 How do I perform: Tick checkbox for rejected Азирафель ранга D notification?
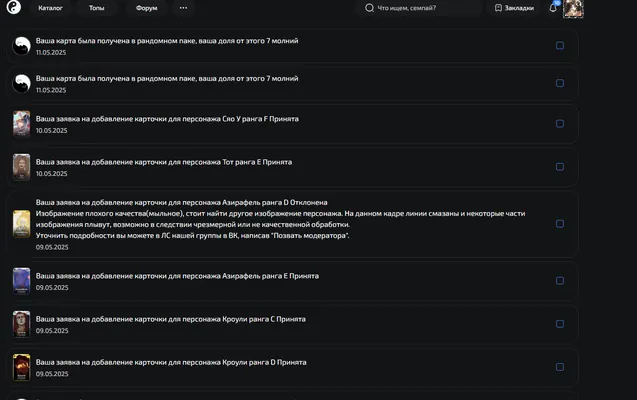(x=560, y=224)
